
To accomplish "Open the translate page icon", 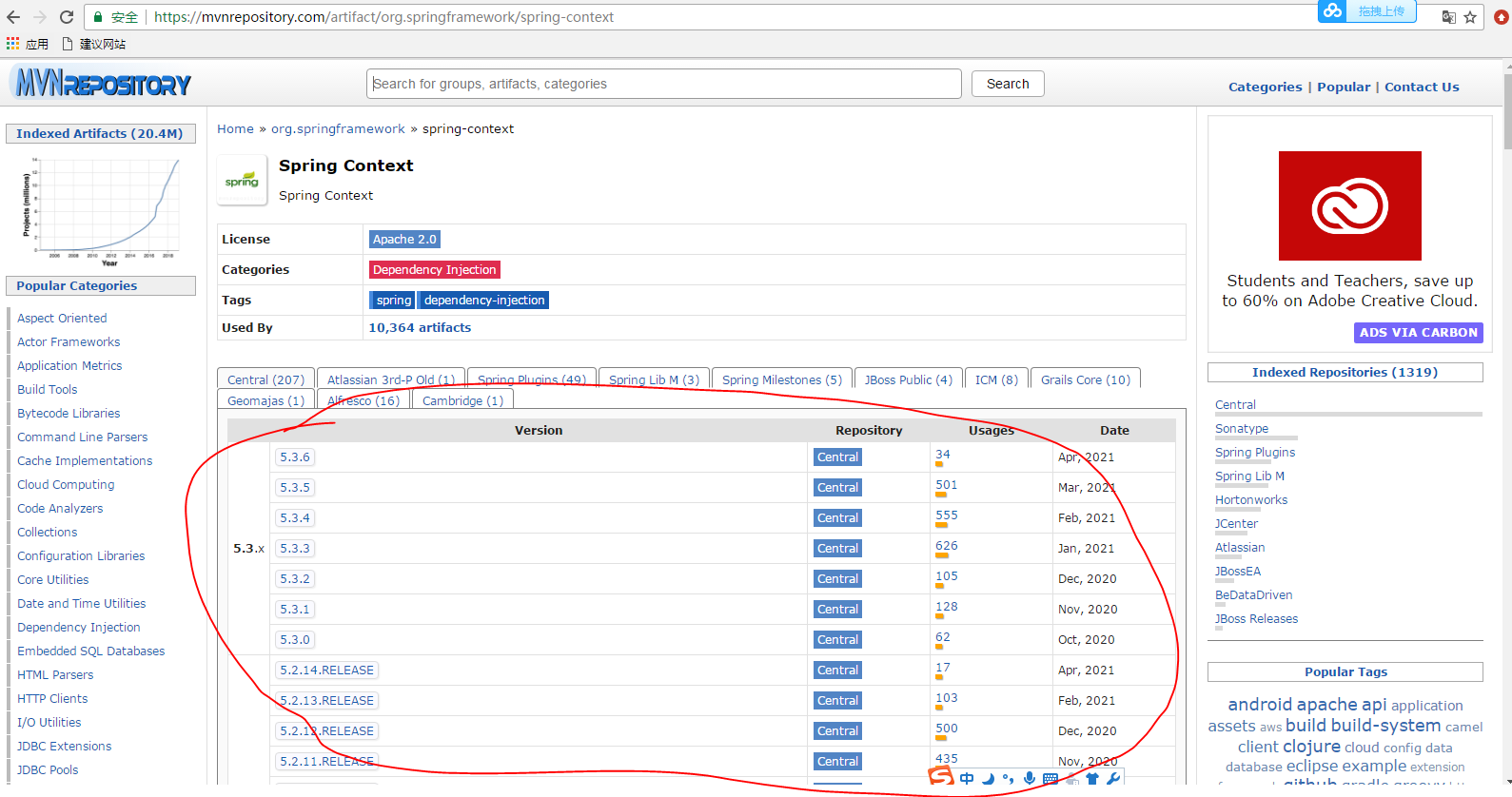I will [1448, 17].
